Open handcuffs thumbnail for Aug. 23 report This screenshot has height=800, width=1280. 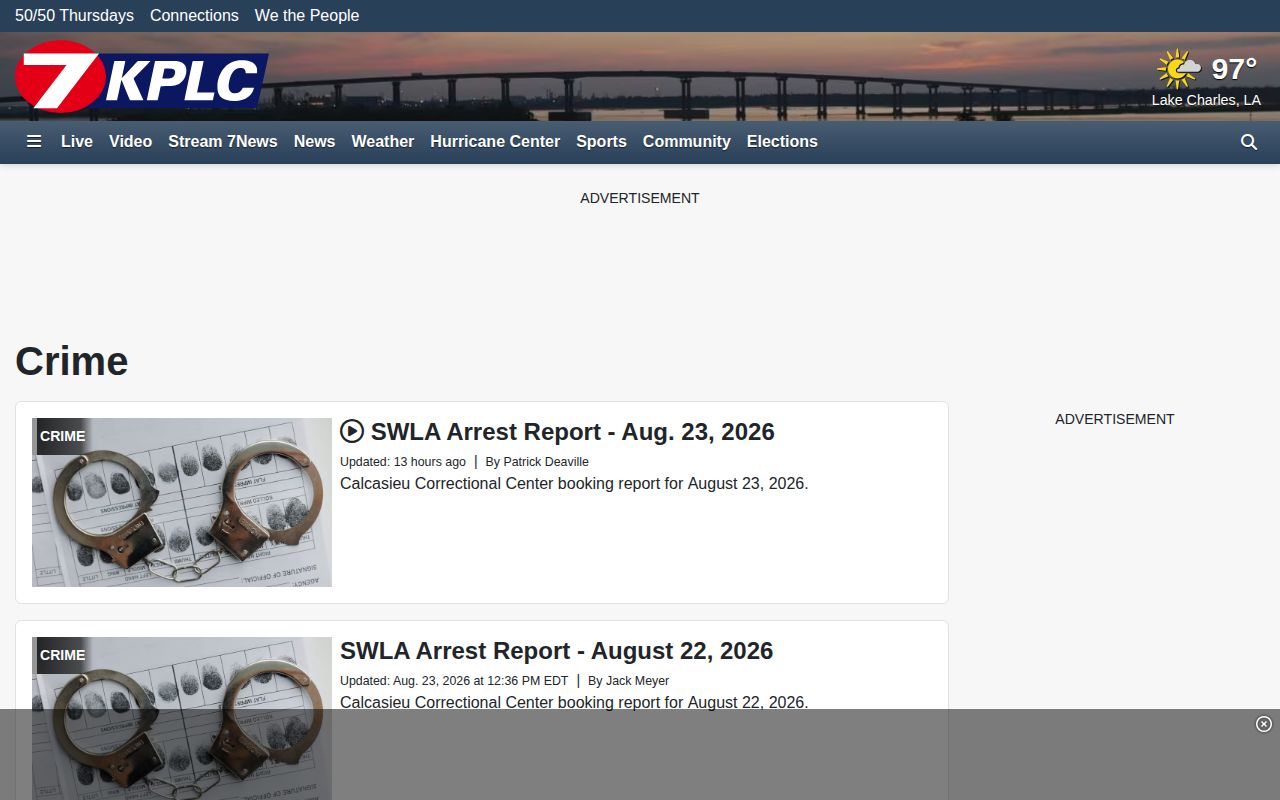click(182, 502)
